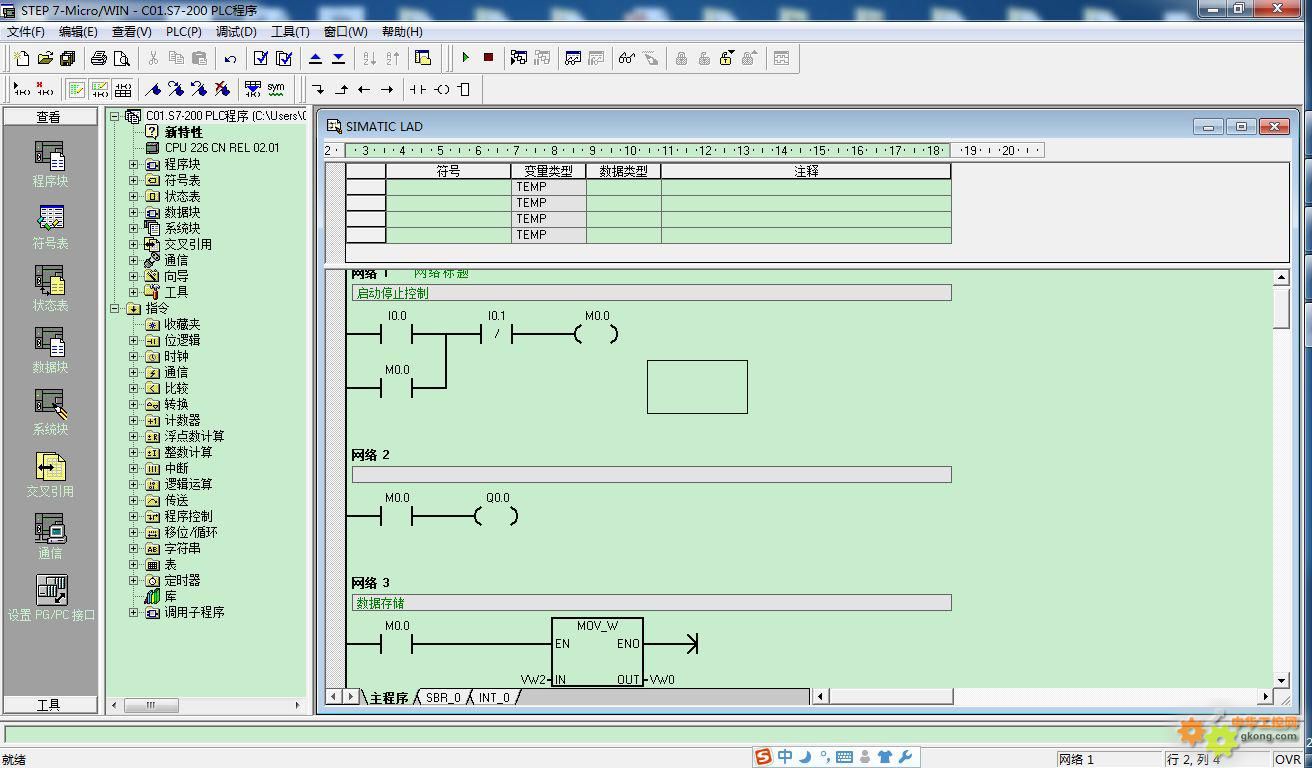Insert a coil instruction from toolbar

pyautogui.click(x=441, y=89)
